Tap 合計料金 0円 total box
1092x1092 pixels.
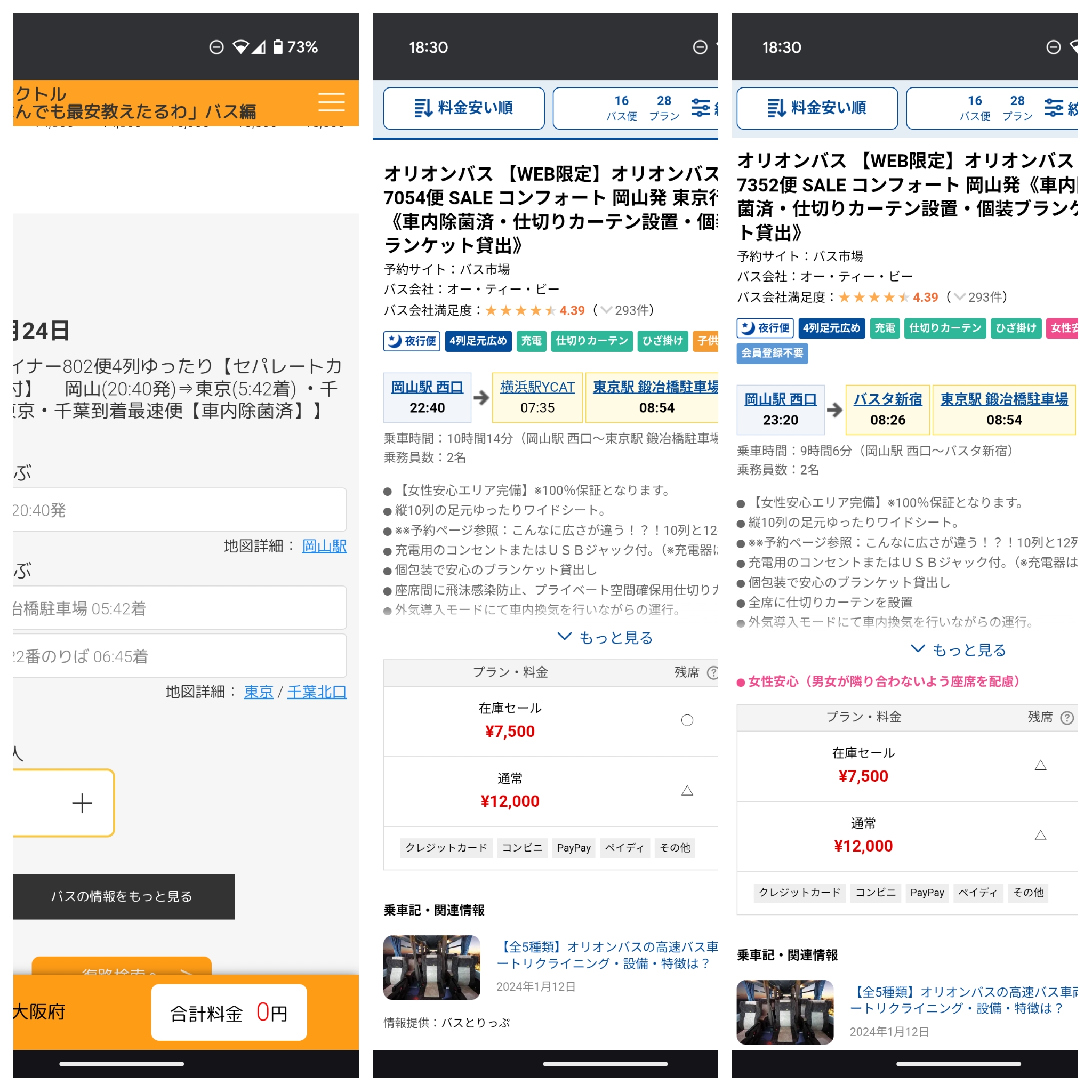(x=229, y=1013)
